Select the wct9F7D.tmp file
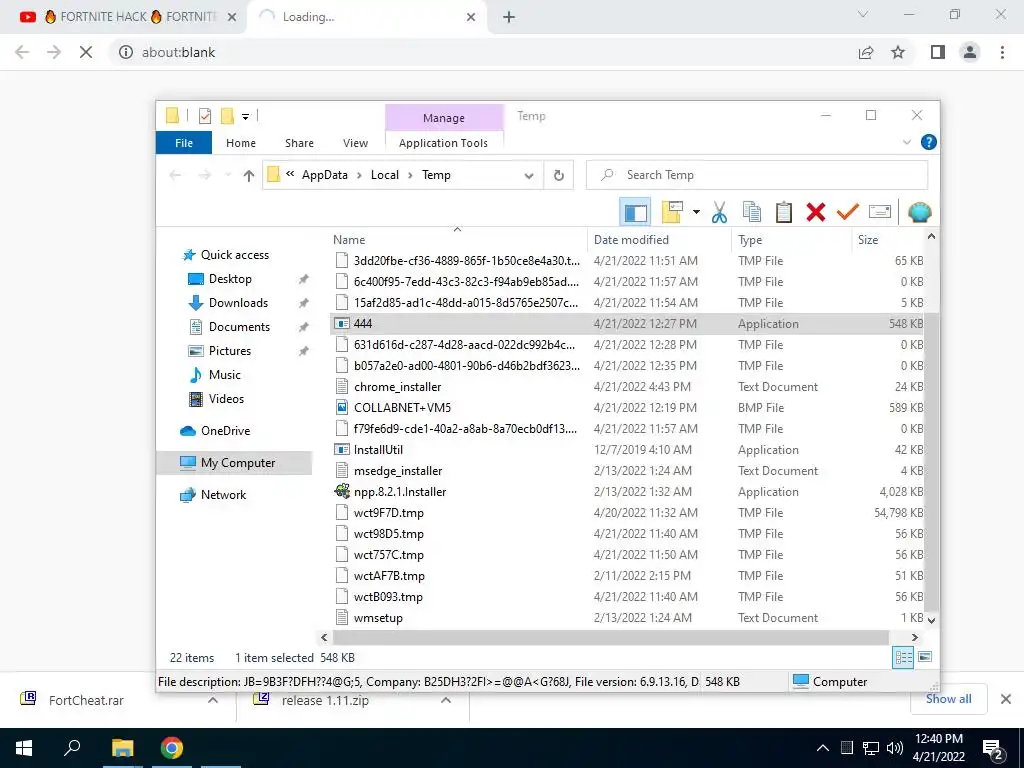 pyautogui.click(x=628, y=513)
